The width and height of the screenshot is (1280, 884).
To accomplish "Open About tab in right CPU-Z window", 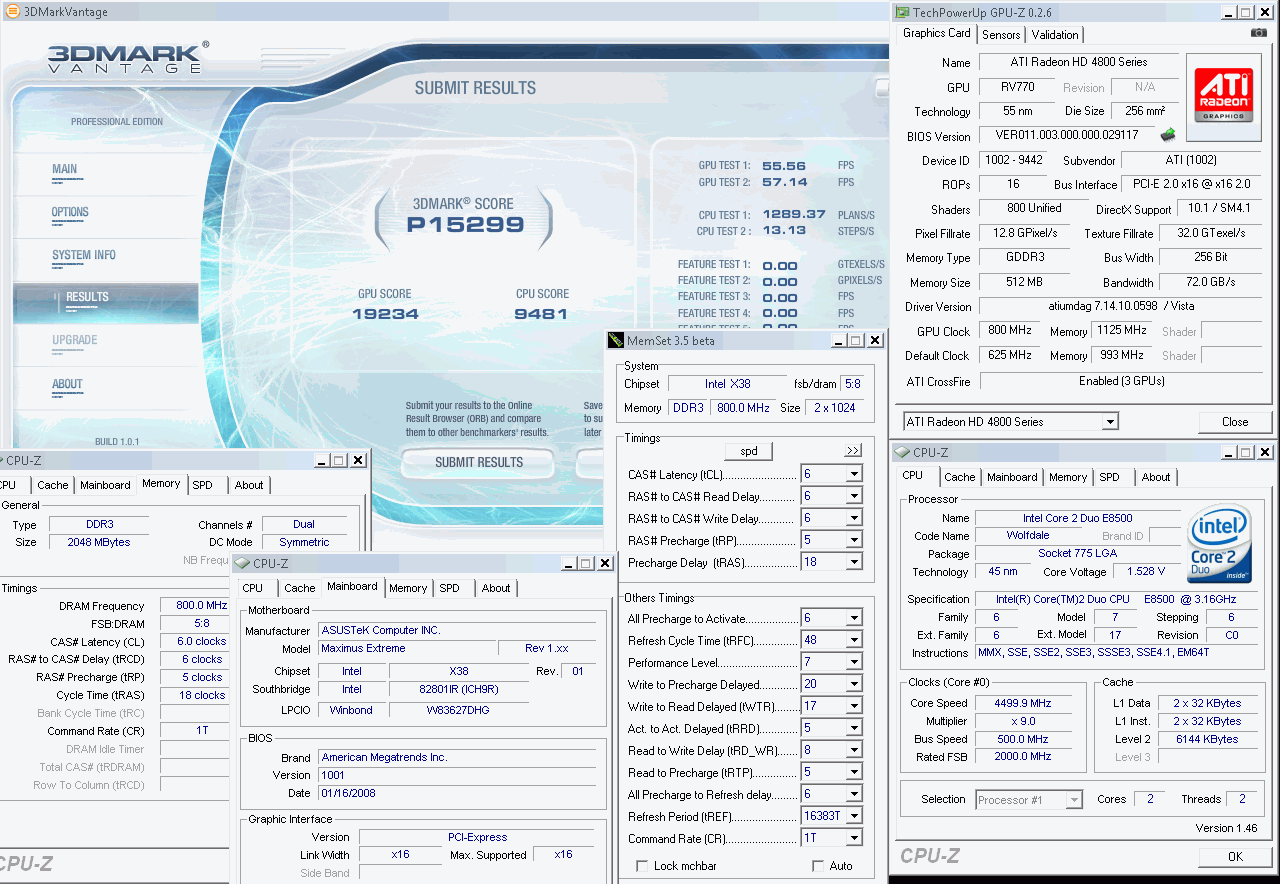I will tap(1156, 477).
